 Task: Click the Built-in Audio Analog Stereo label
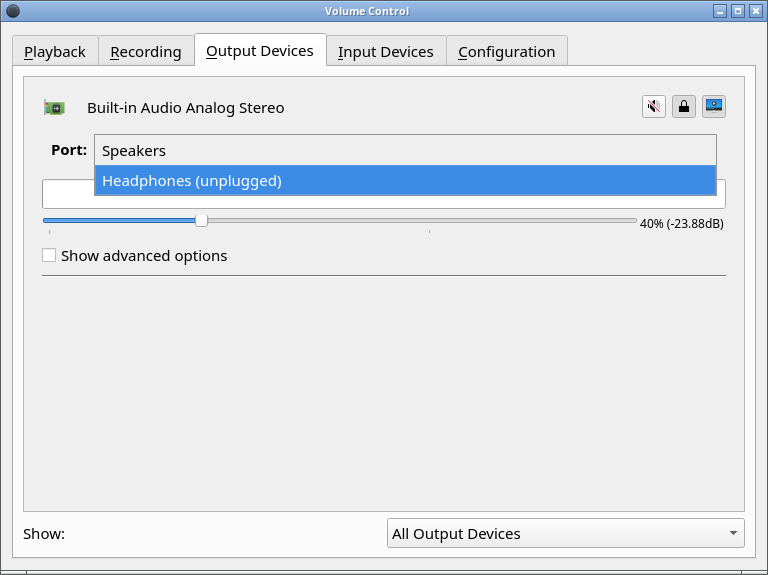coord(185,108)
